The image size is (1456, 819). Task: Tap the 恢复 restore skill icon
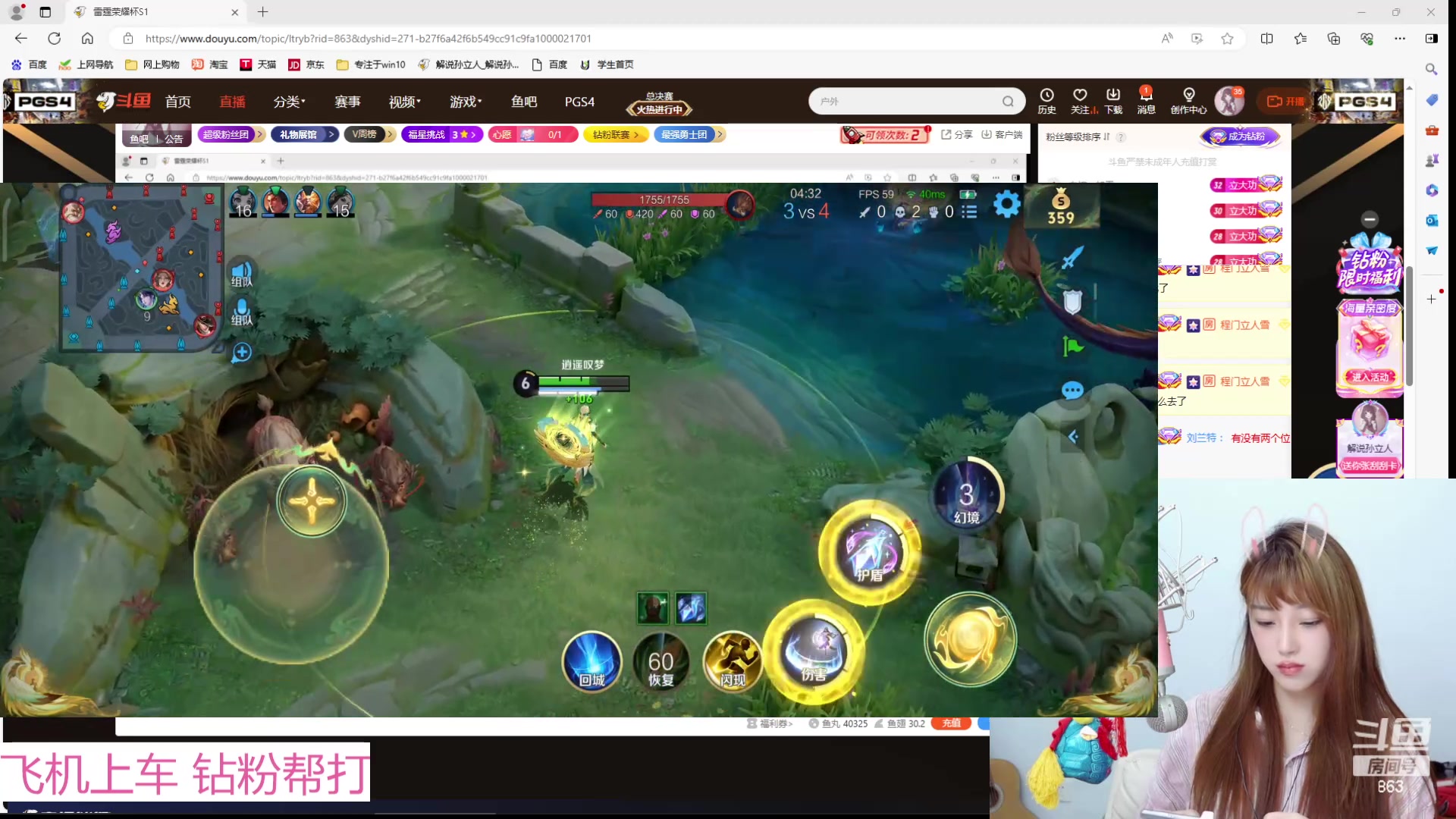661,661
